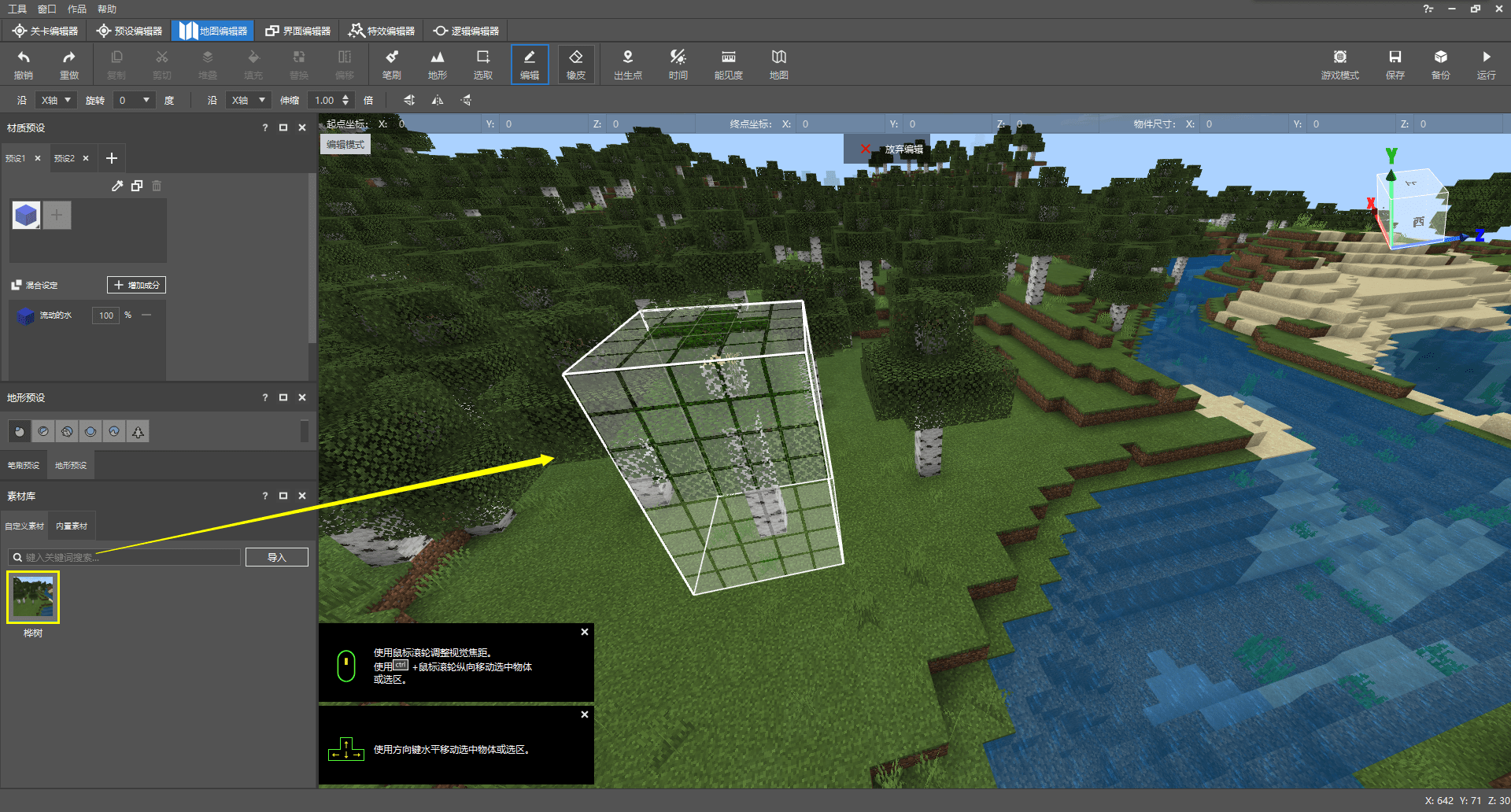
Task: Switch to 地形预设 tab
Action: point(71,465)
